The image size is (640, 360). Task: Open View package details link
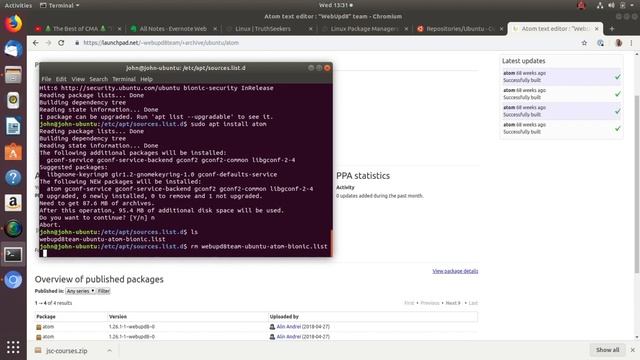tap(455, 271)
